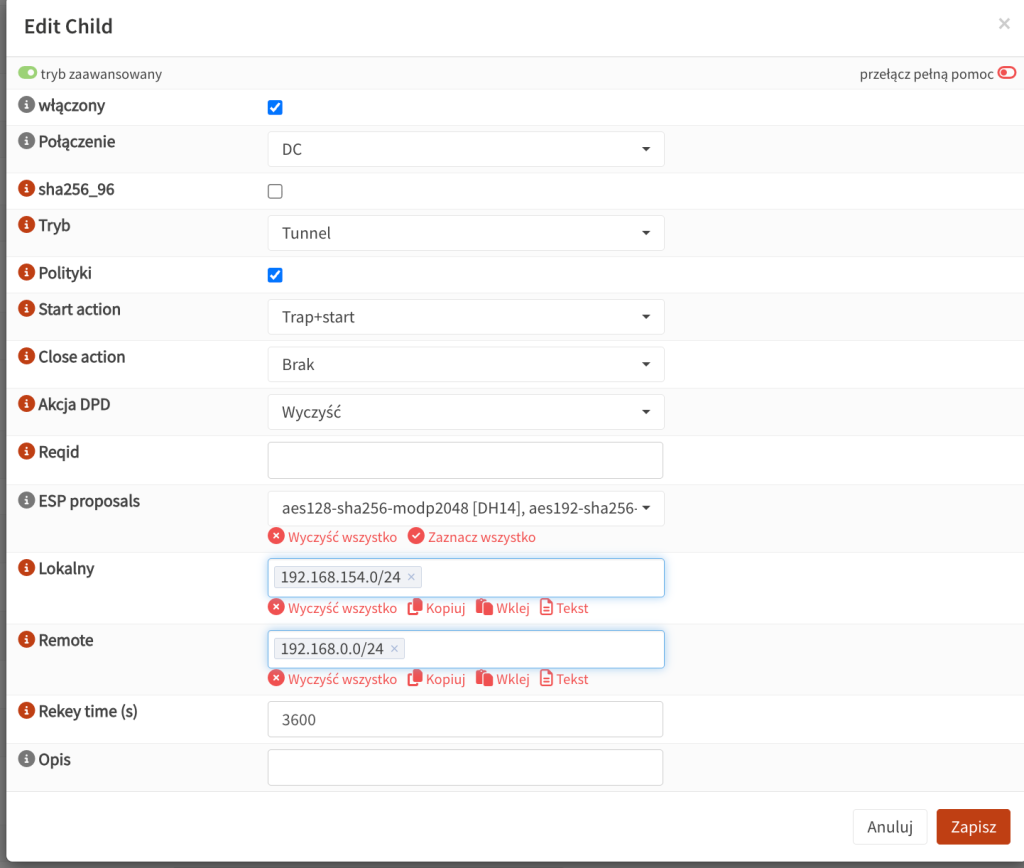Click Zaznacz wszystko under ESP proposals
This screenshot has width=1024, height=868.
tap(472, 537)
